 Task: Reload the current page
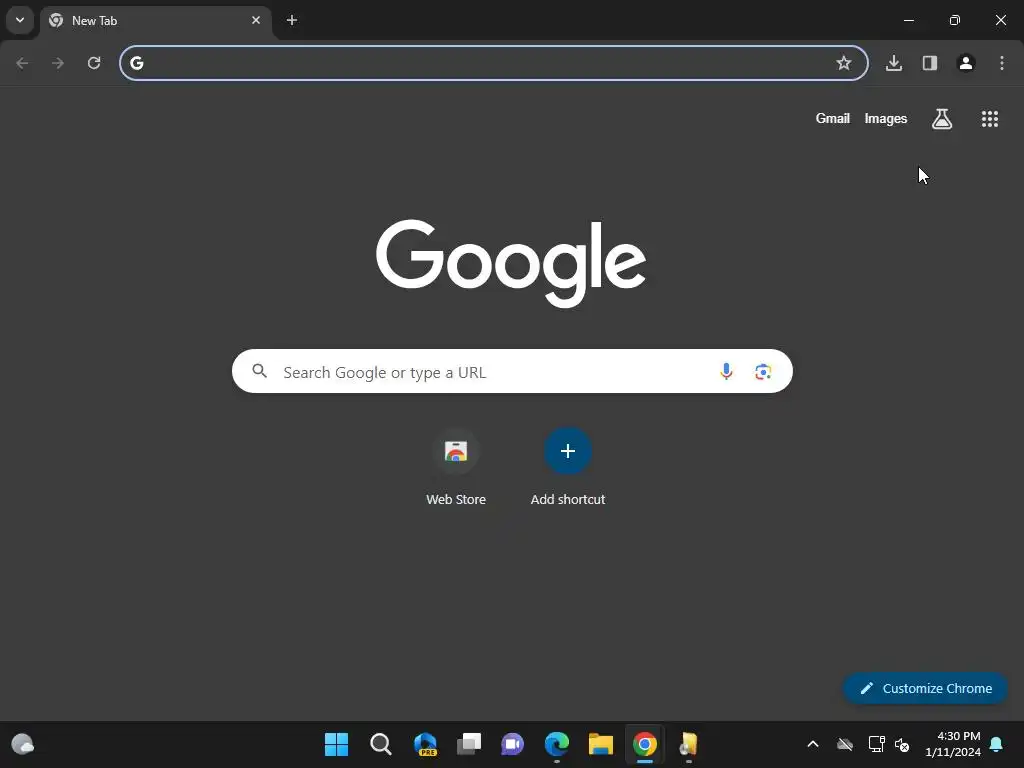[x=94, y=63]
